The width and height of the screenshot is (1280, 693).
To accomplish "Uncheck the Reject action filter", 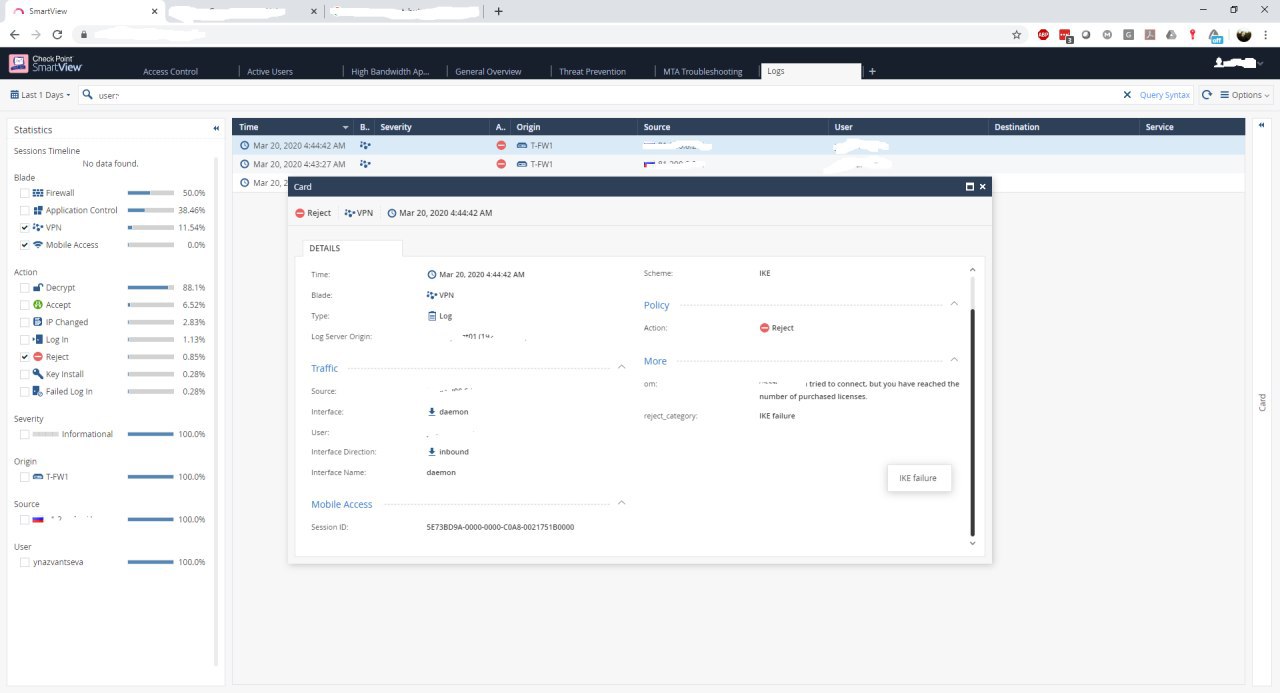I will click(25, 357).
